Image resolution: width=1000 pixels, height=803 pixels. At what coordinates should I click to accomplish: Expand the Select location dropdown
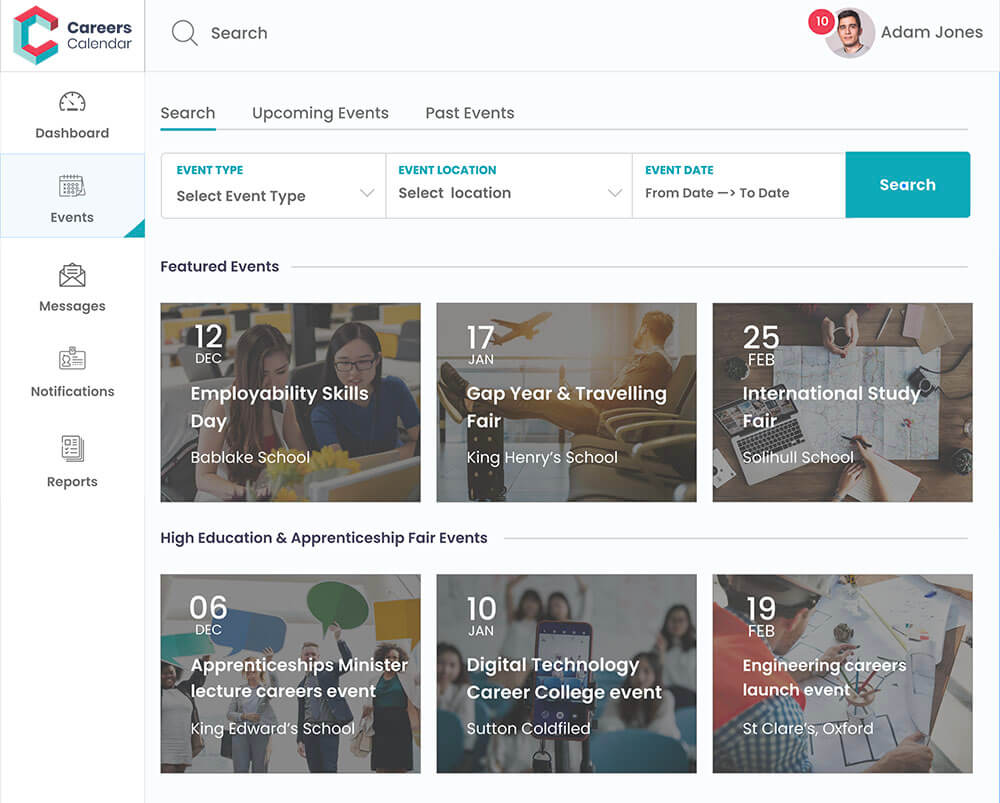click(x=509, y=186)
